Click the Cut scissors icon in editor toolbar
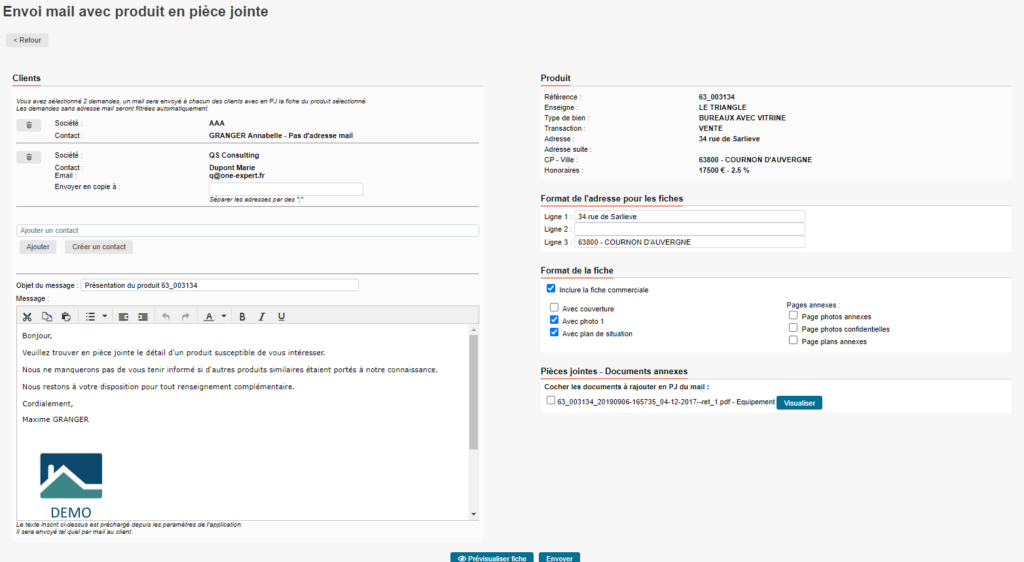Viewport: 1024px width, 562px height. click(27, 317)
